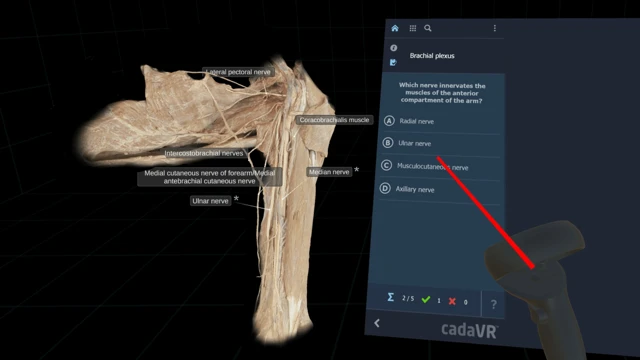Viewport: 640px width, 360px height.
Task: Open the question mark help button
Action: (493, 304)
